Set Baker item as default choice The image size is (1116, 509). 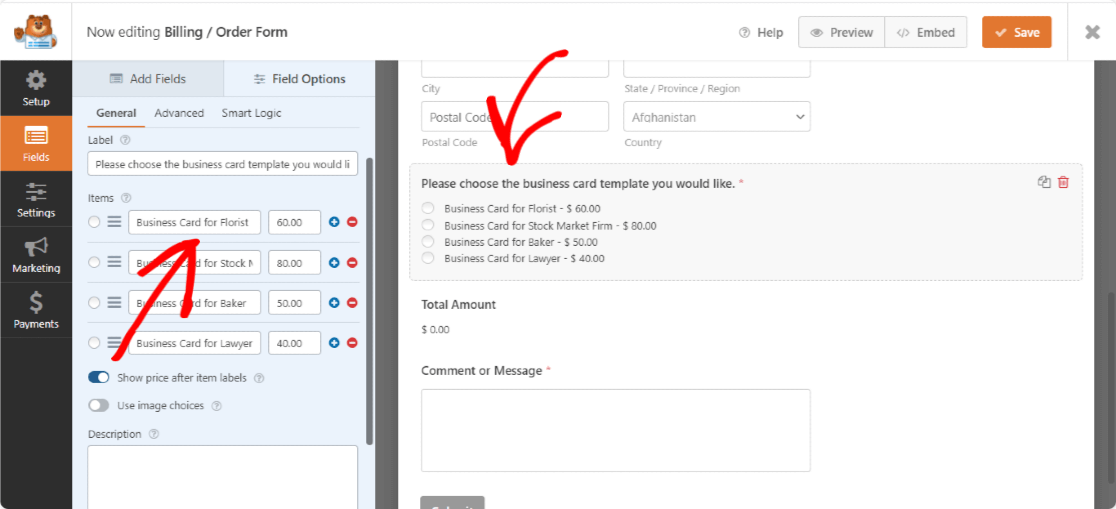tap(94, 303)
